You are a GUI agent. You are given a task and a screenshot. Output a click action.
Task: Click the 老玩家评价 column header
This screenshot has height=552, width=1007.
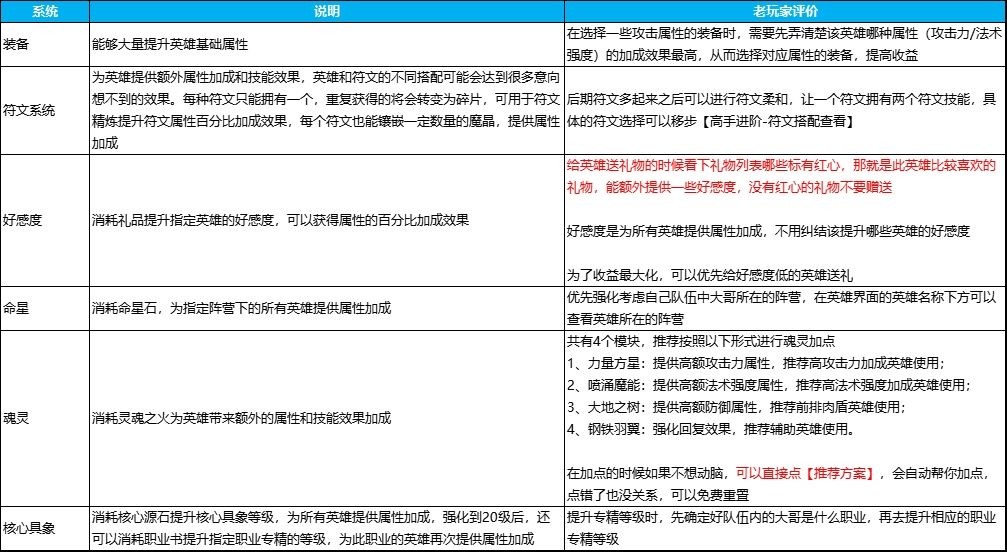click(x=784, y=10)
